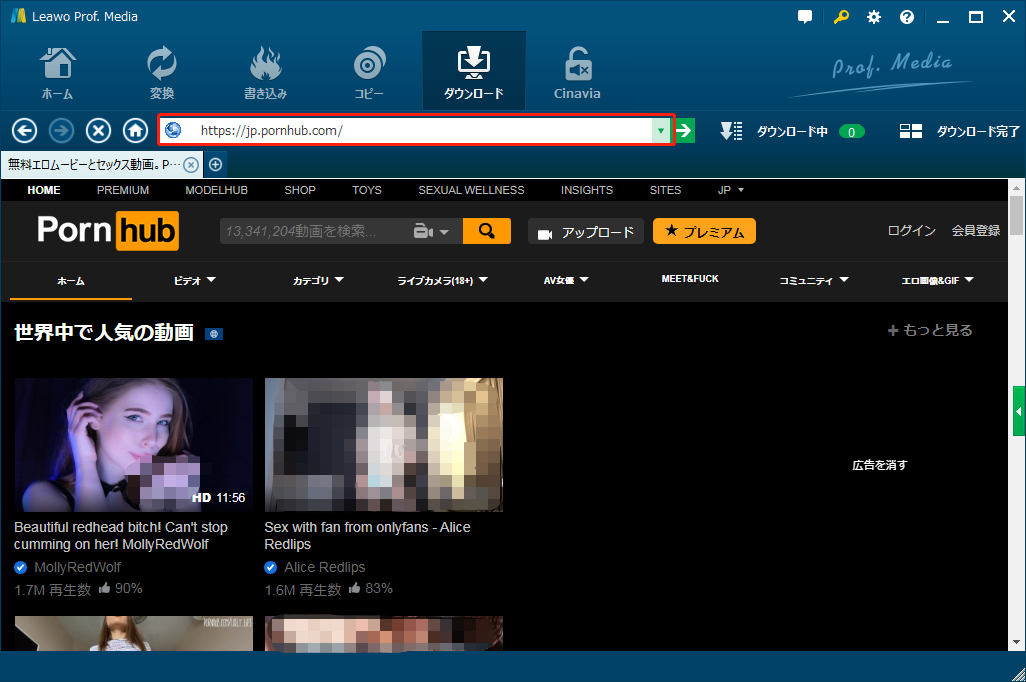Click the browser back arrow button

pyautogui.click(x=24, y=131)
